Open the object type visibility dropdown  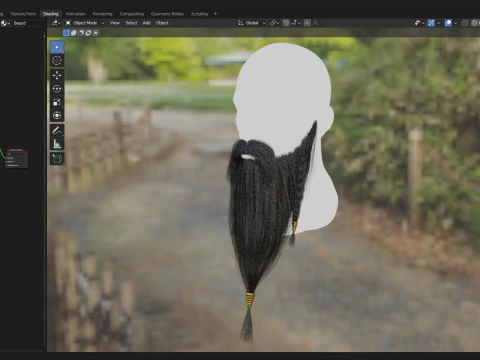(419, 23)
